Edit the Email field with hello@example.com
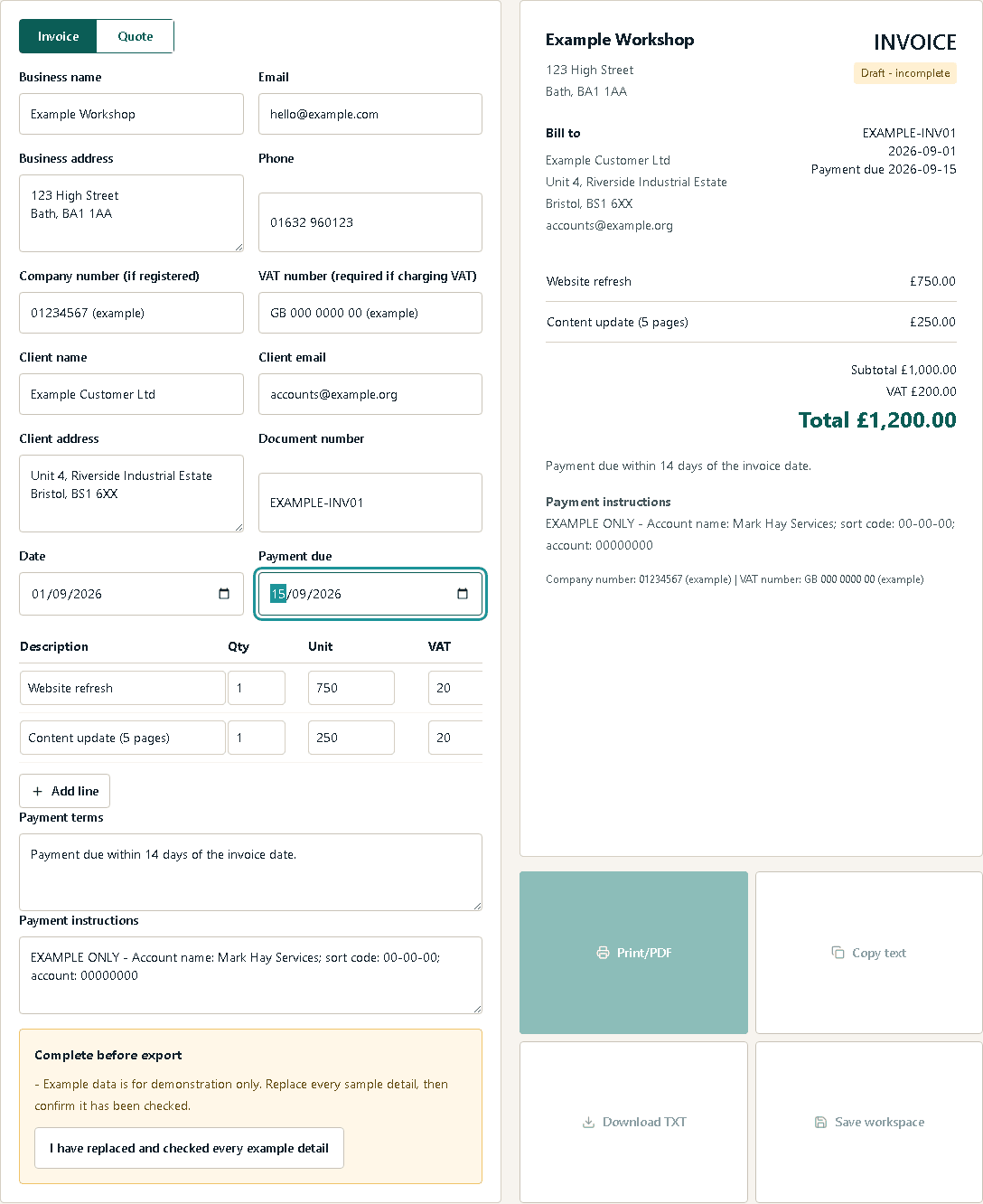The height and width of the screenshot is (1204, 983). click(370, 114)
